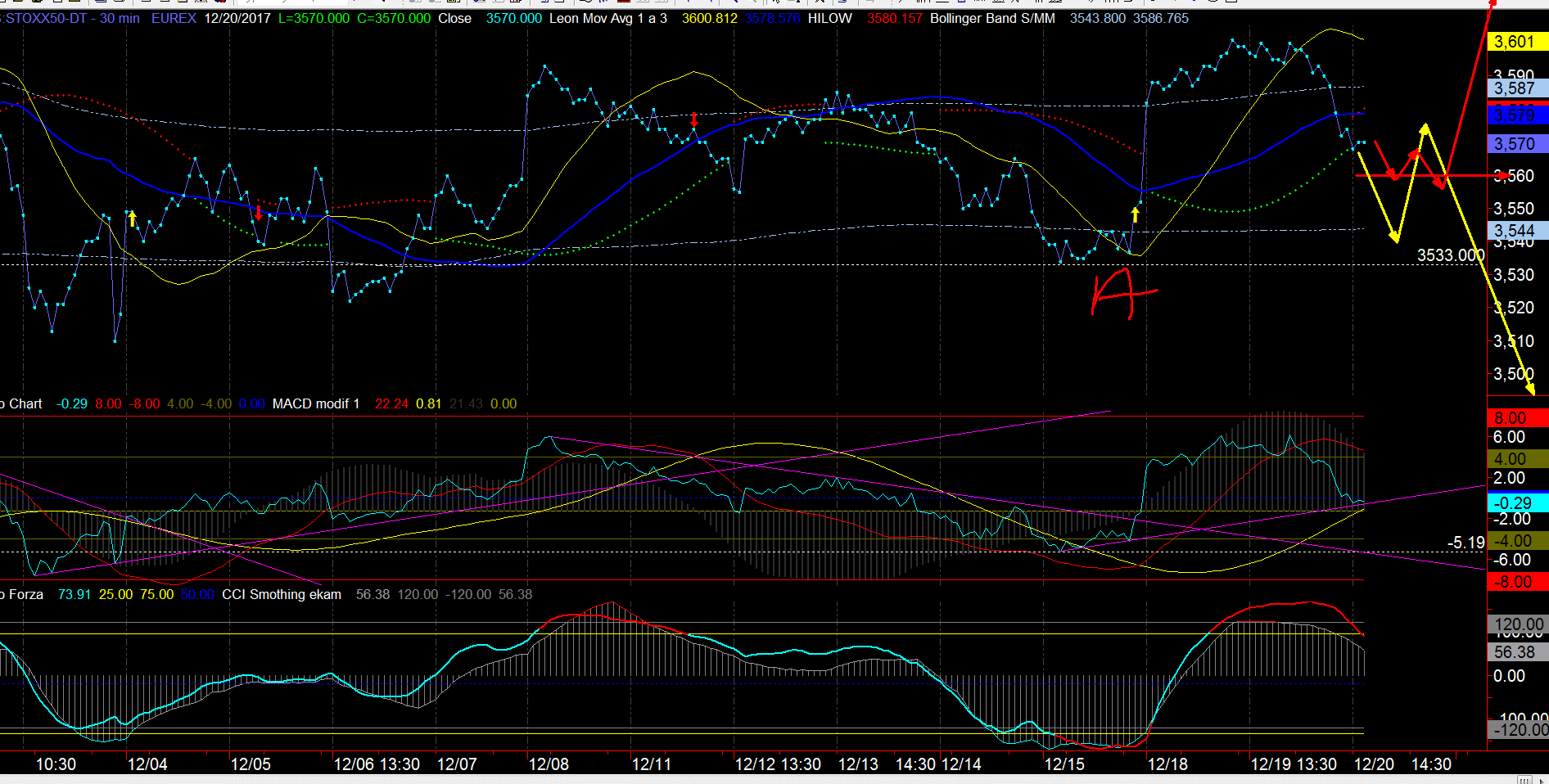Image resolution: width=1549 pixels, height=784 pixels.
Task: Click the 3,530 price axis label
Action: pyautogui.click(x=1514, y=275)
